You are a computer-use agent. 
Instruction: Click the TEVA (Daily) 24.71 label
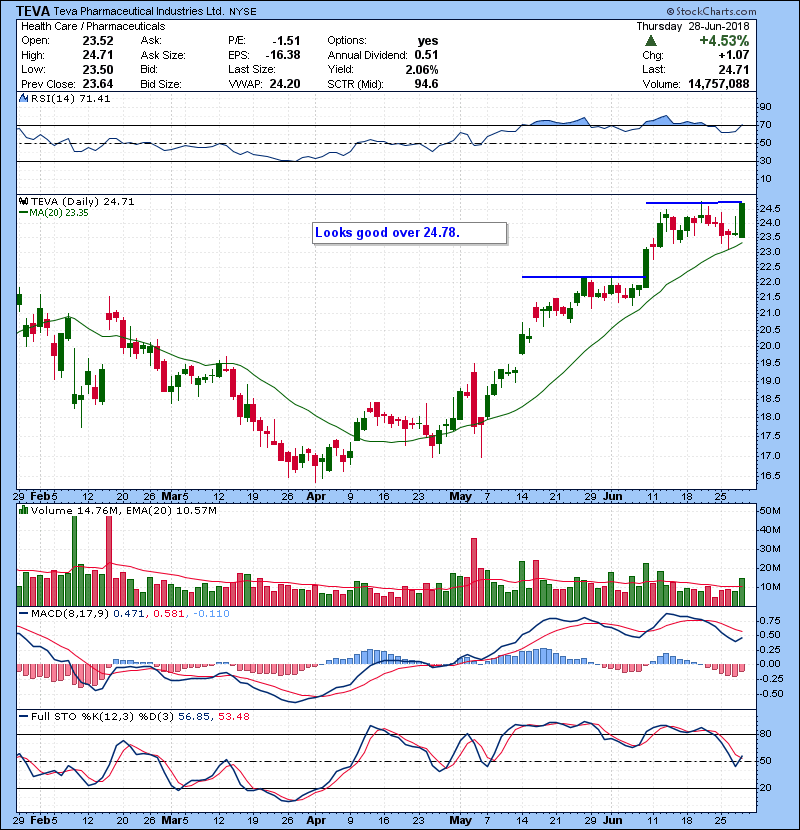point(83,202)
